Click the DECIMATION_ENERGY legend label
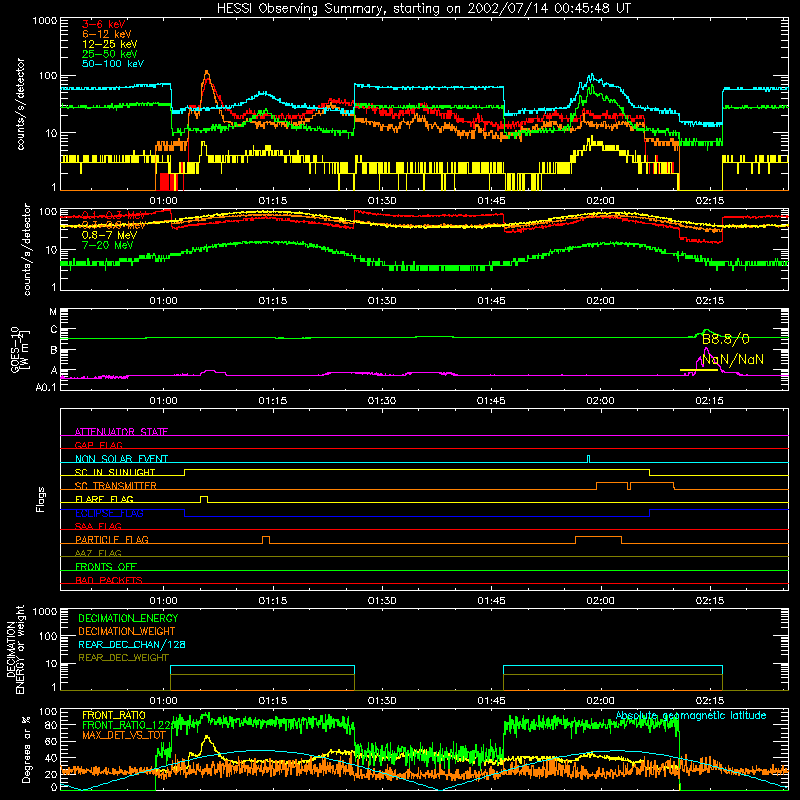The width and height of the screenshot is (800, 800). [128, 618]
